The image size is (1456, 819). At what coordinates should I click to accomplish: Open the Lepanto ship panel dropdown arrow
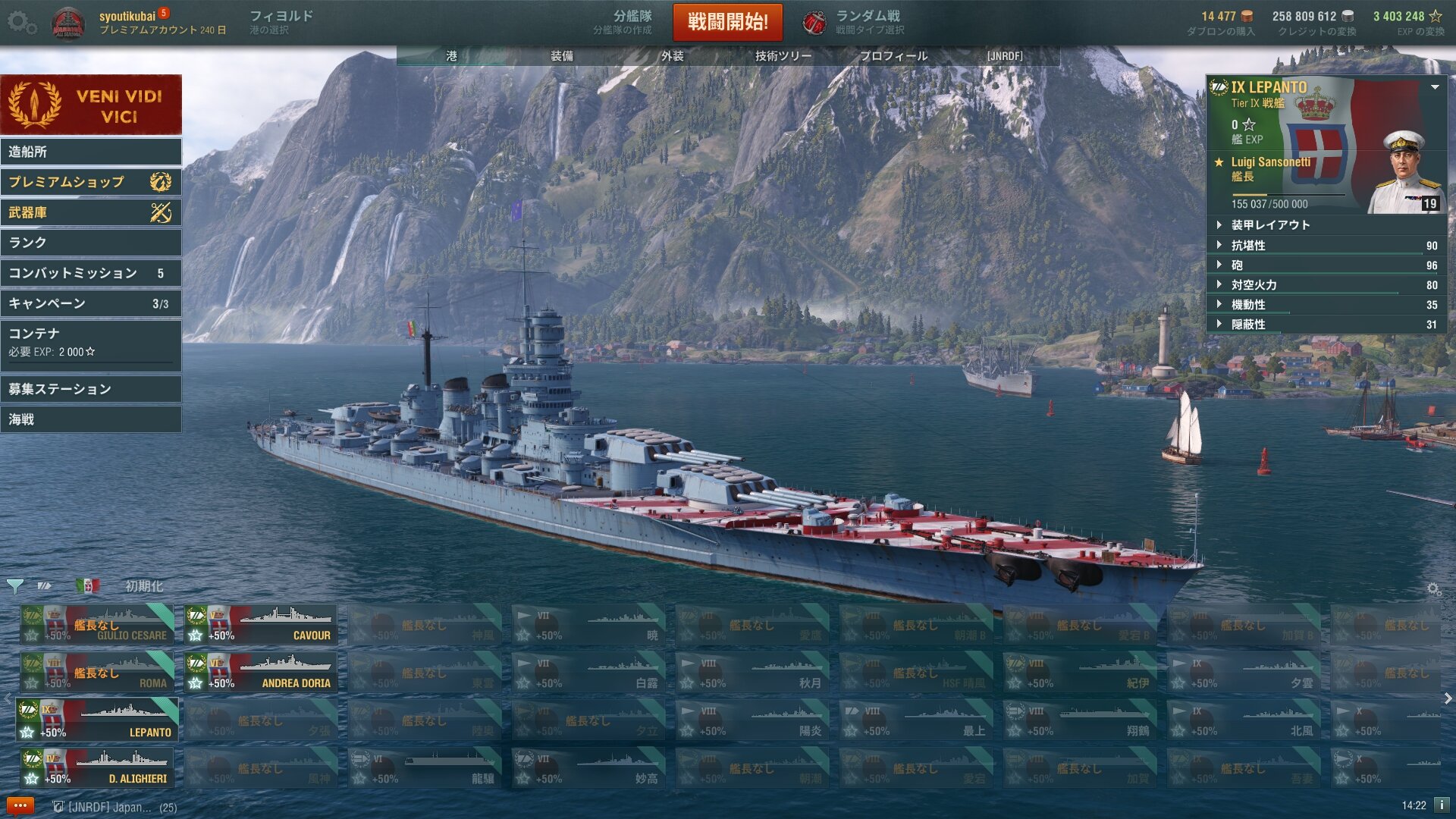1435,87
